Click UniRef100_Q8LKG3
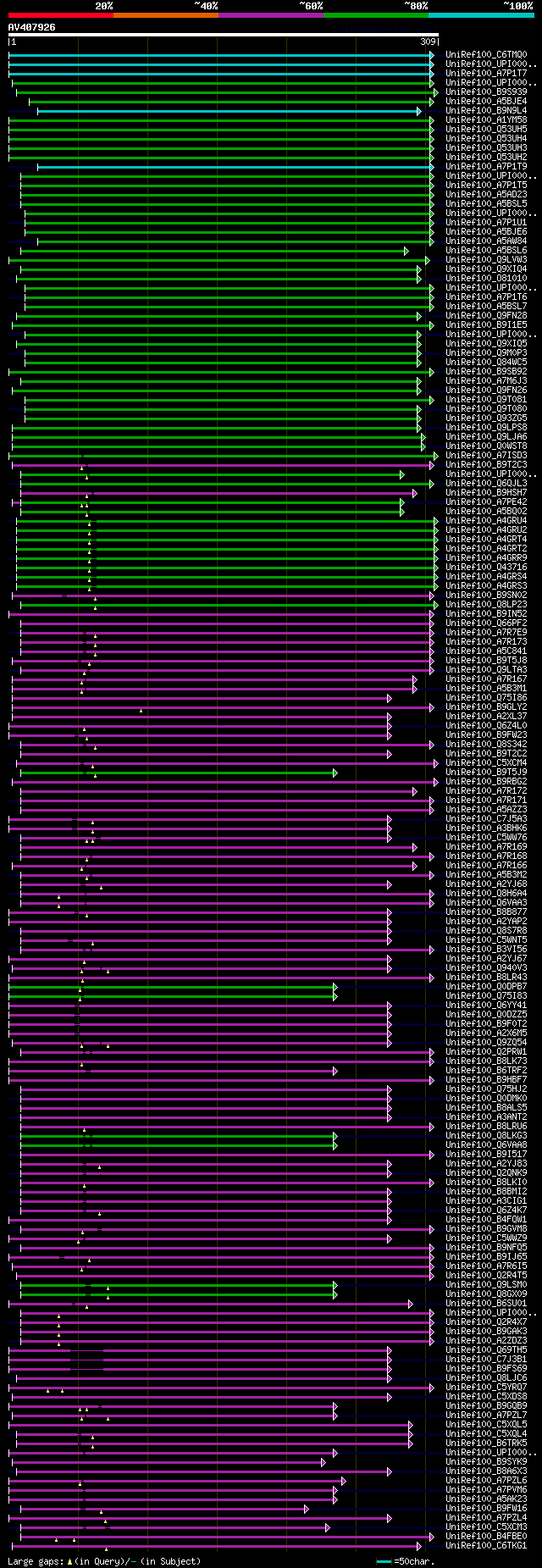The image size is (542, 1568). pyautogui.click(x=486, y=1136)
